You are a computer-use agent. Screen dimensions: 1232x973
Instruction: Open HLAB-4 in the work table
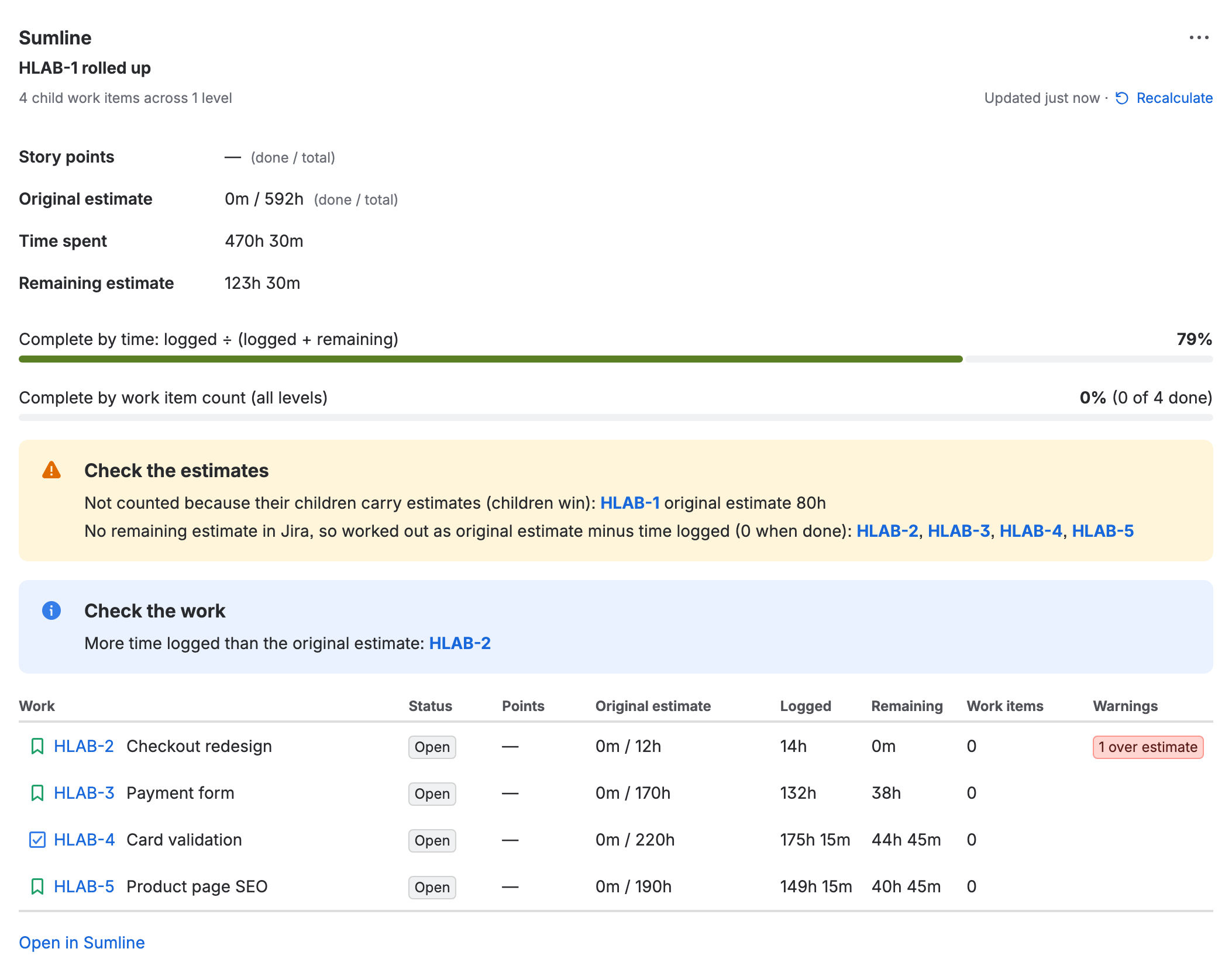click(84, 840)
